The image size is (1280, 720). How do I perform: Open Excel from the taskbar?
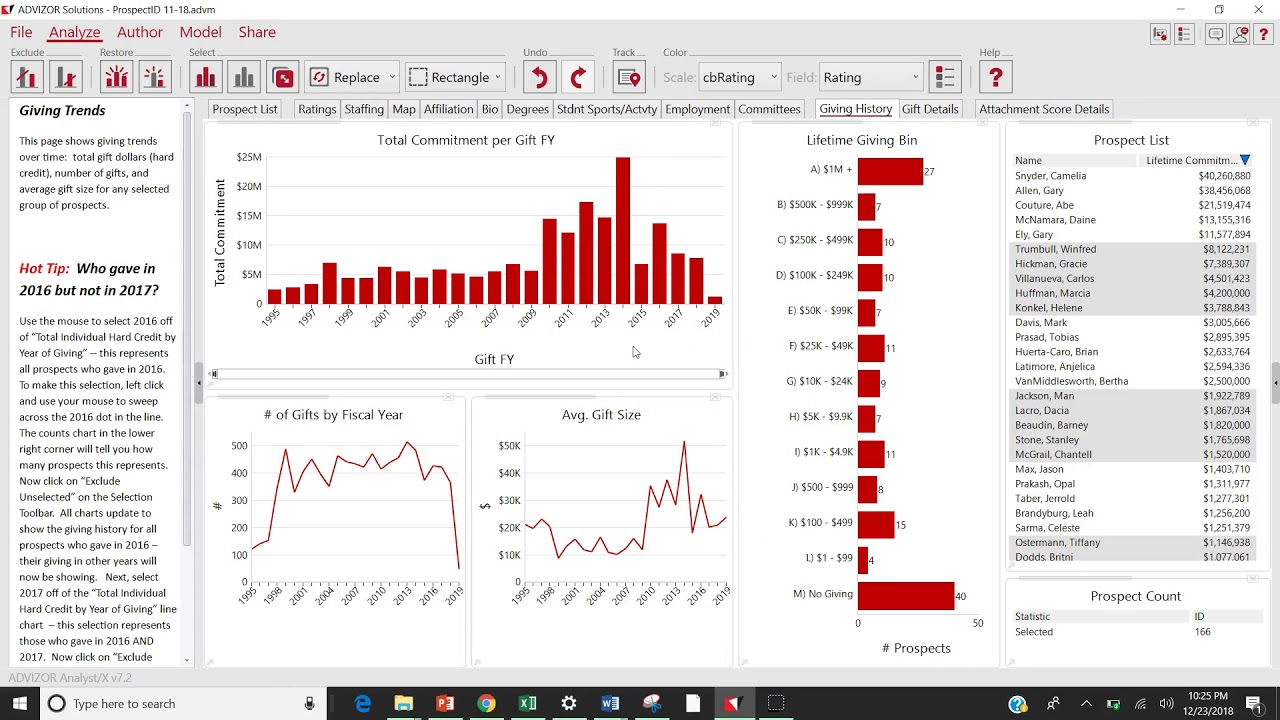pos(527,703)
